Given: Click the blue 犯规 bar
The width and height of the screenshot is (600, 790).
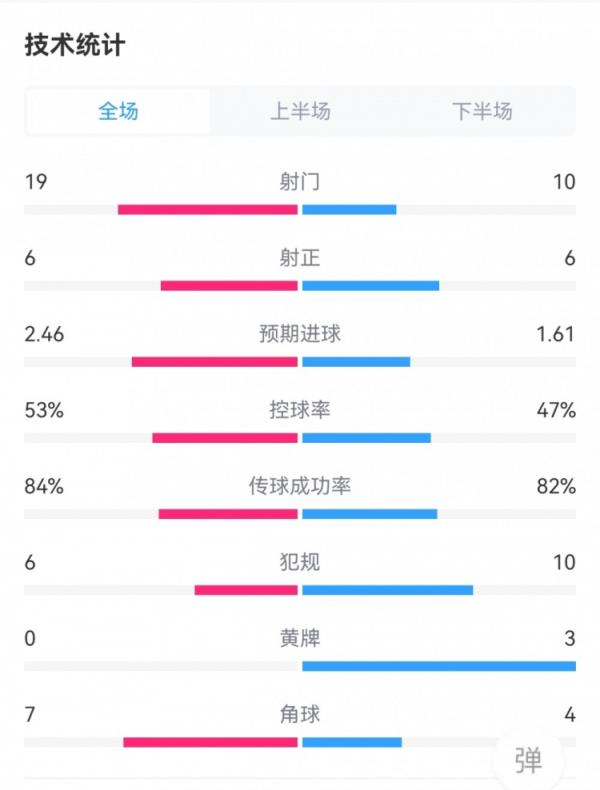Looking at the screenshot, I should click(x=387, y=590).
